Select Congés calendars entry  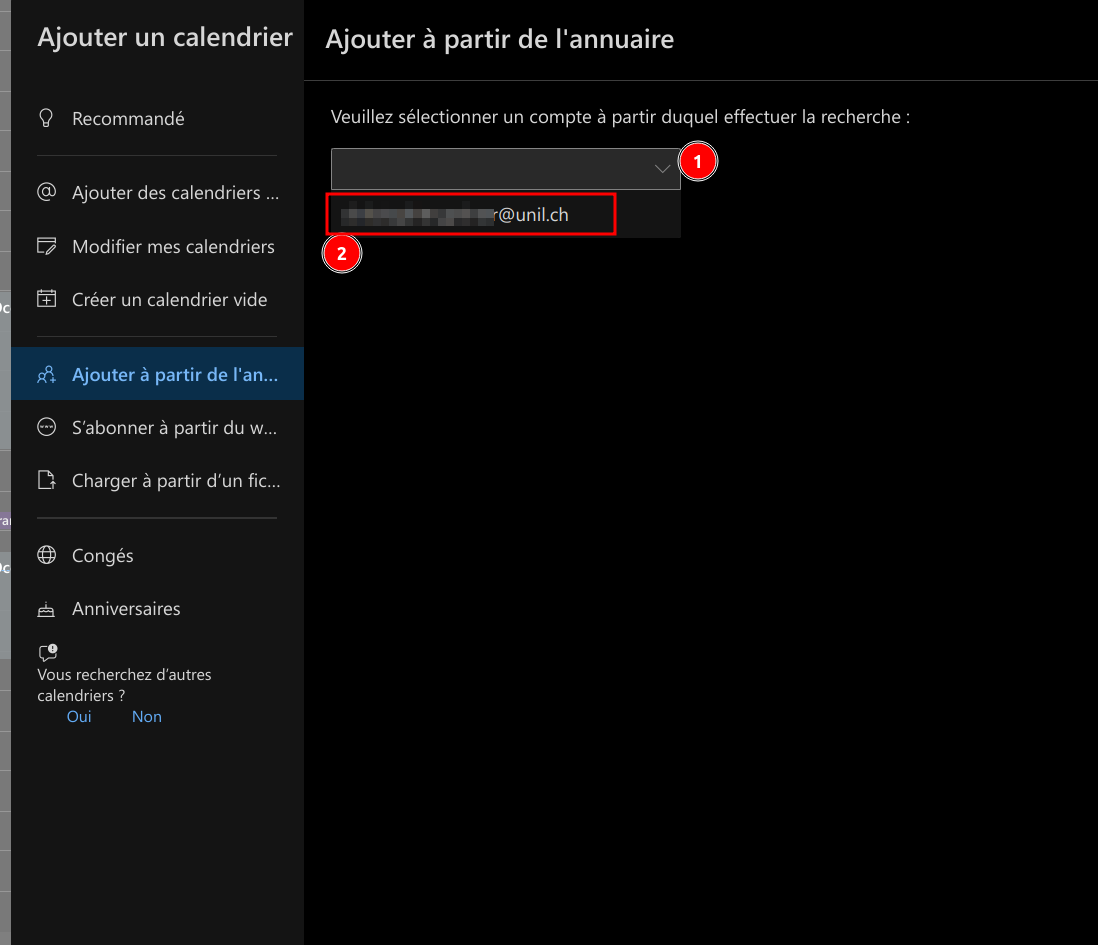click(102, 555)
